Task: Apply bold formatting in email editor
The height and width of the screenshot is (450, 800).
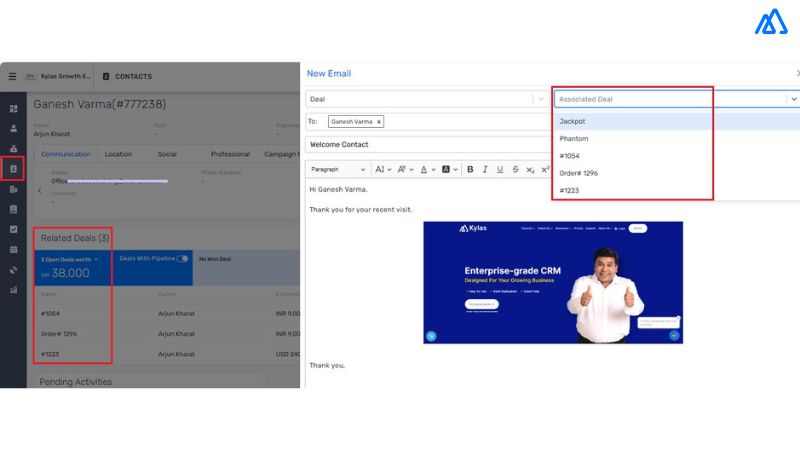Action: click(x=470, y=169)
